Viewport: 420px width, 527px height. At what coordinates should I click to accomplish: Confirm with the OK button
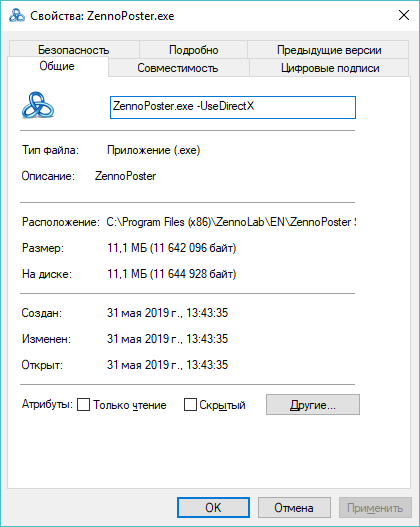pyautogui.click(x=213, y=508)
